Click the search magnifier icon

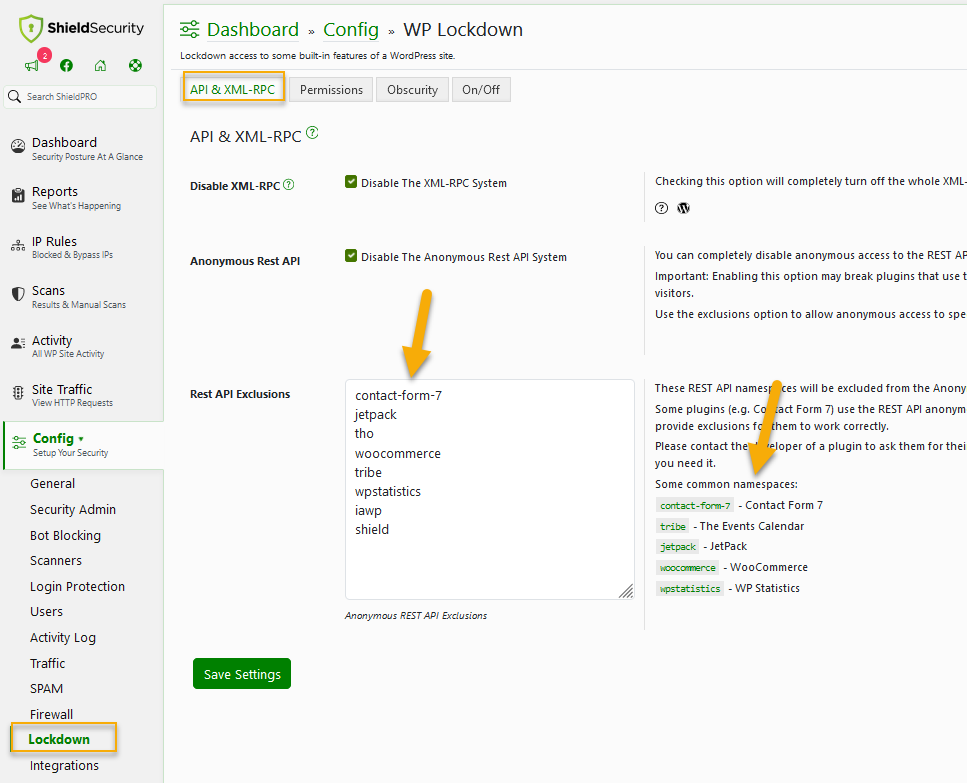point(15,96)
